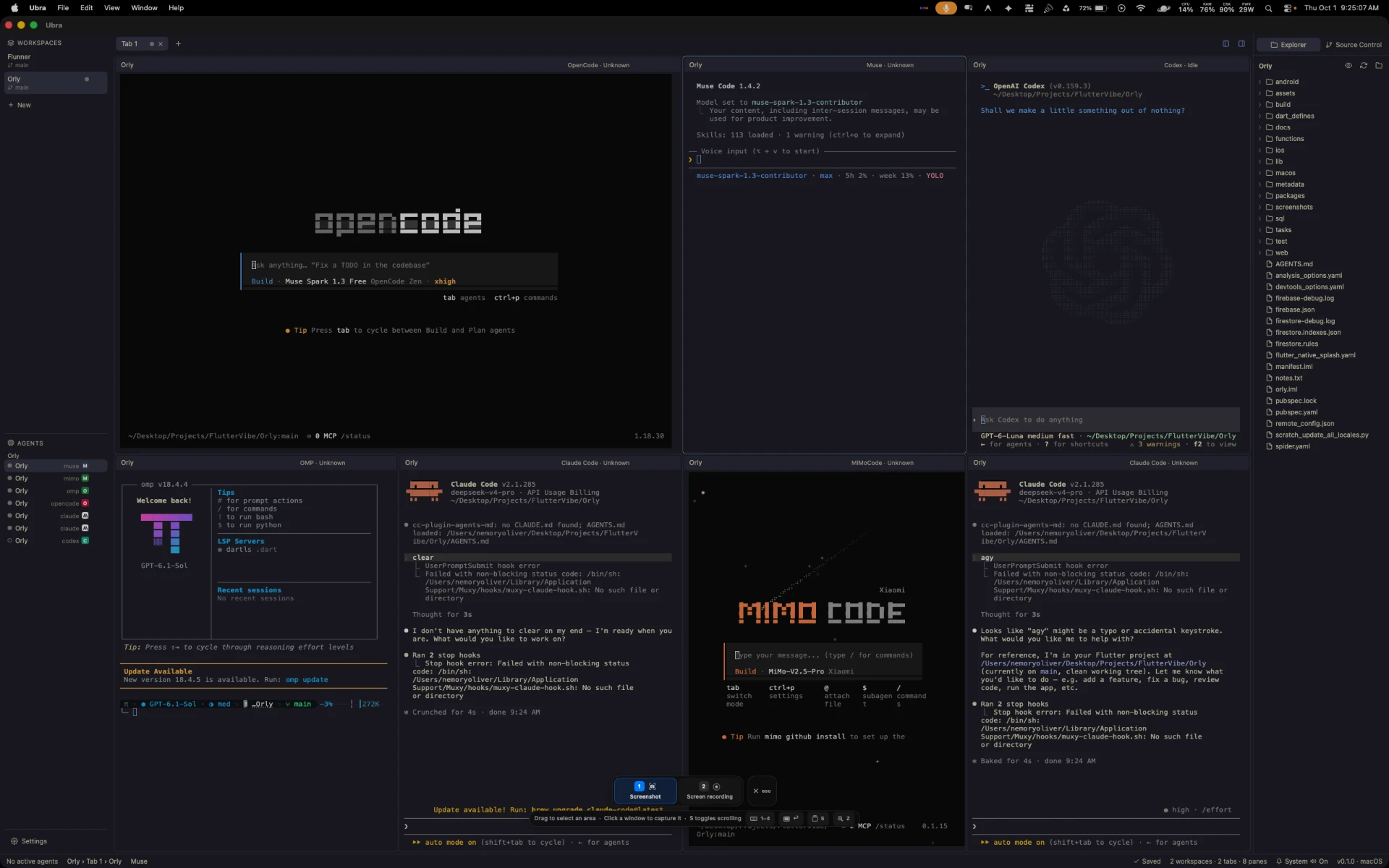Image resolution: width=1389 pixels, height=868 pixels.
Task: Toggle hidden files with Explorer eye icon
Action: coord(1348,66)
